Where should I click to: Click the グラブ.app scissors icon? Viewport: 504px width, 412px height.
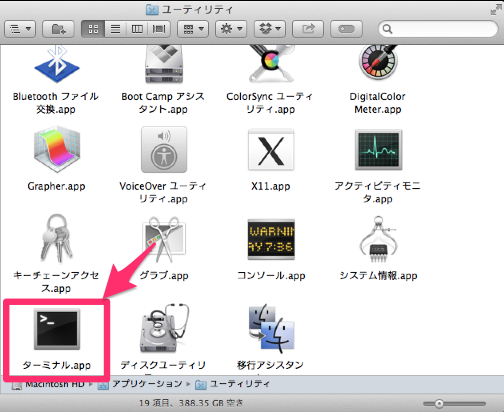click(x=164, y=239)
